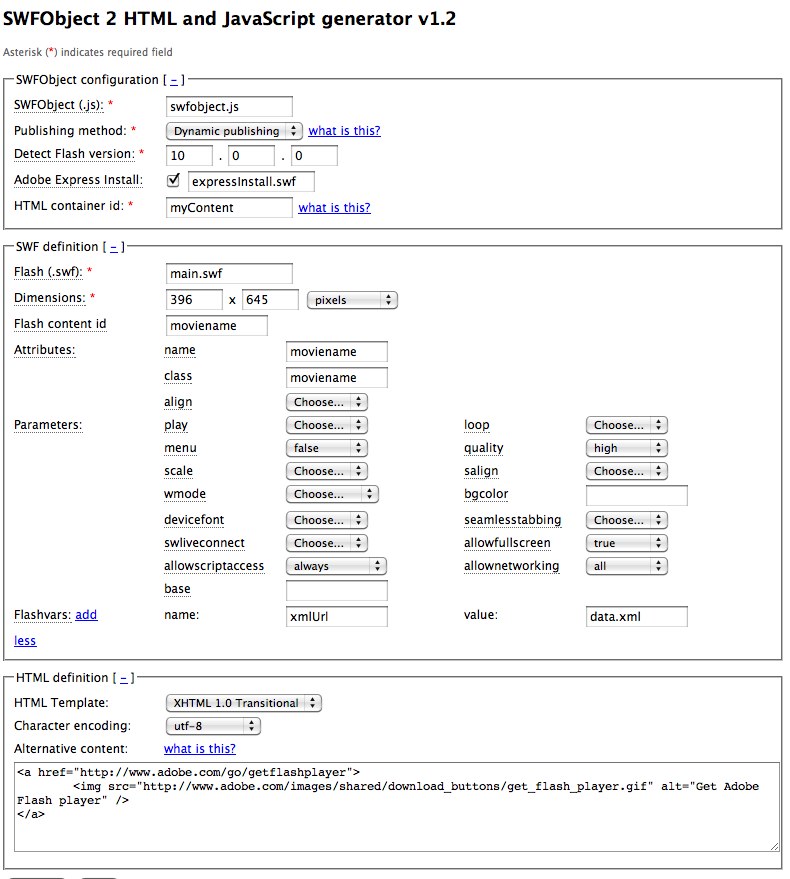
Task: Click the height field showing 645
Action: [x=270, y=299]
